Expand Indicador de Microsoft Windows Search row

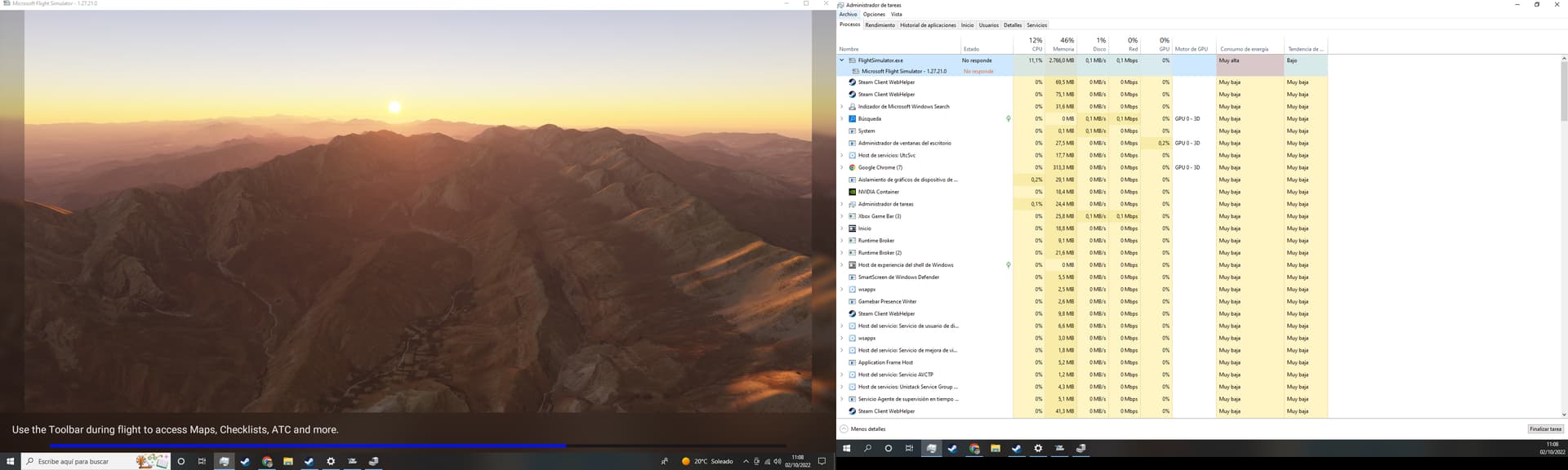tap(842, 107)
